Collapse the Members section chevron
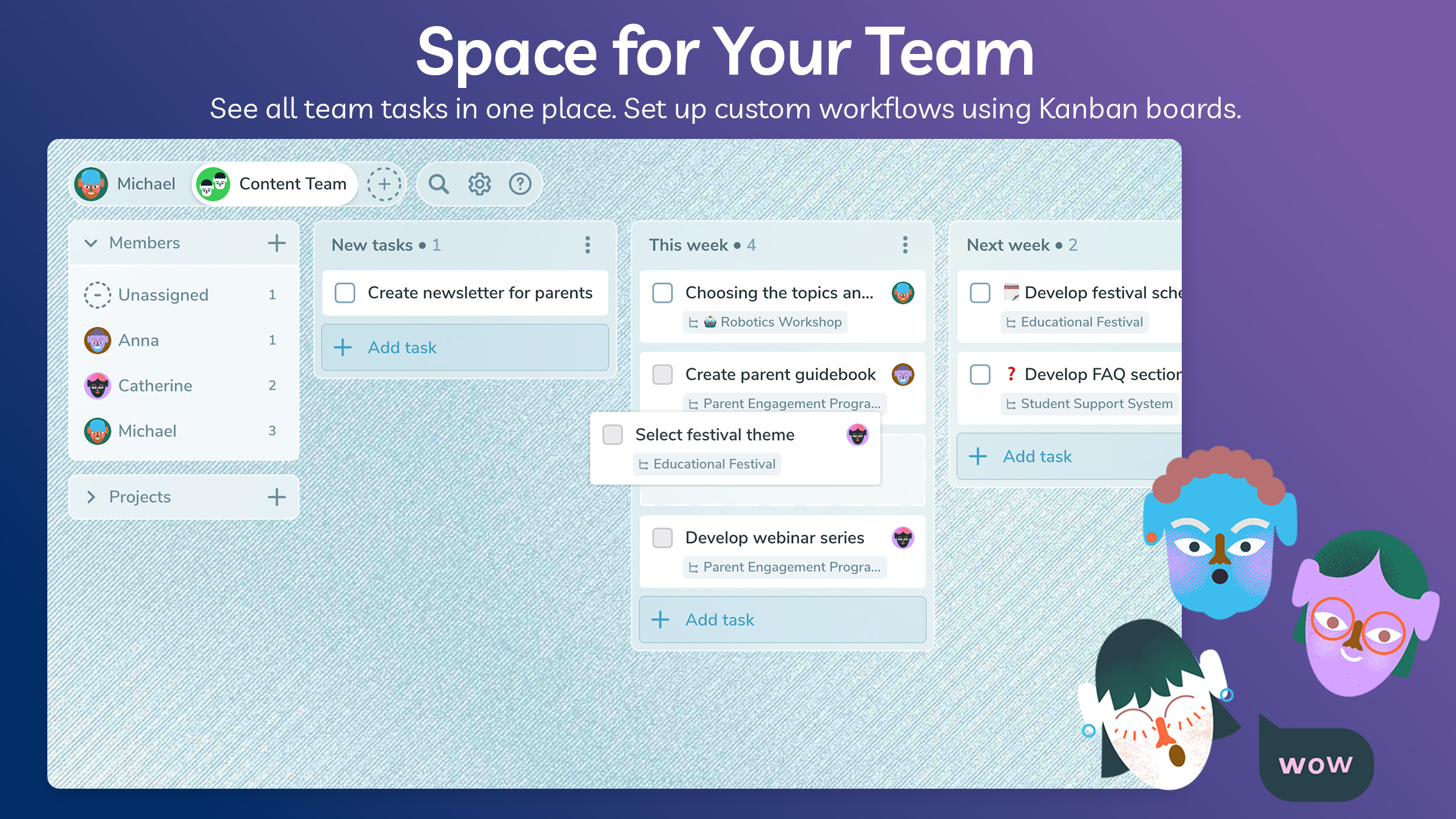Screen dimensions: 1456x819 pyautogui.click(x=91, y=243)
